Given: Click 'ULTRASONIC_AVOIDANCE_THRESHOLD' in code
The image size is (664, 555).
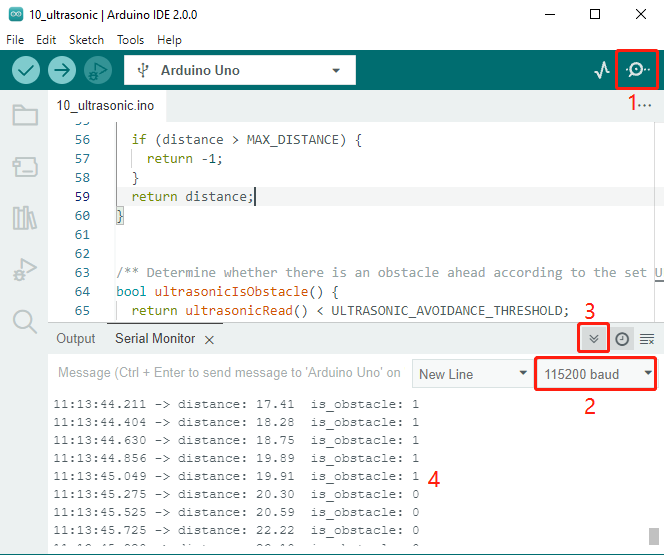Looking at the screenshot, I should click(447, 311).
